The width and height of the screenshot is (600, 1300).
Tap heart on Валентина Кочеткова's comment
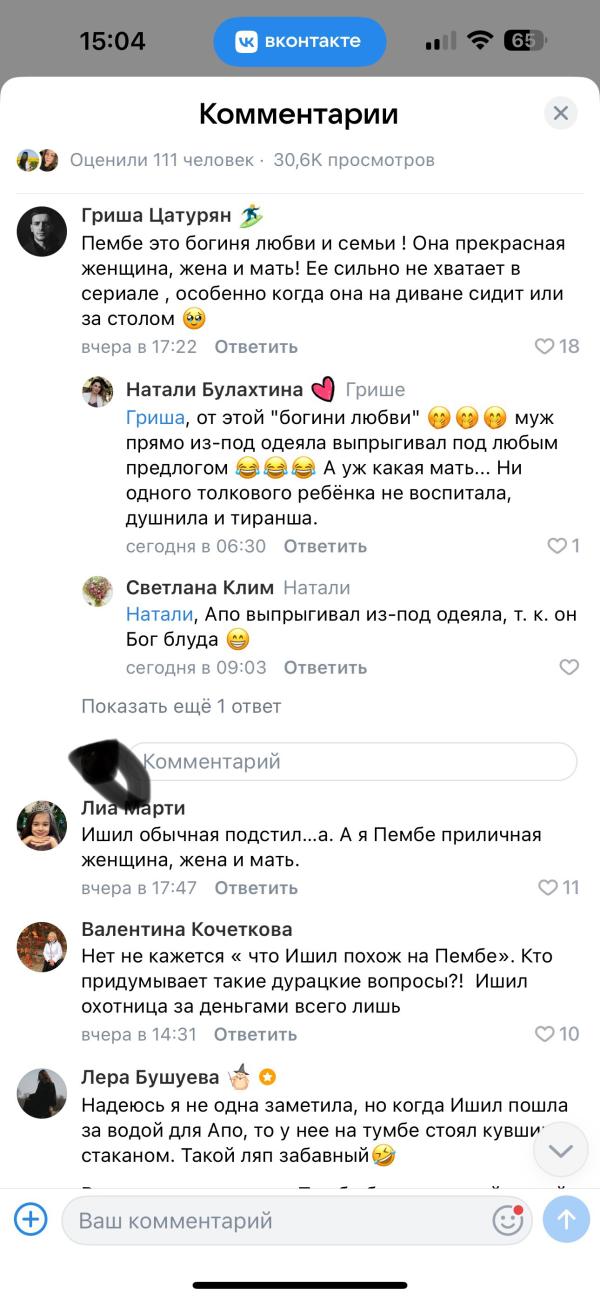pos(545,1034)
